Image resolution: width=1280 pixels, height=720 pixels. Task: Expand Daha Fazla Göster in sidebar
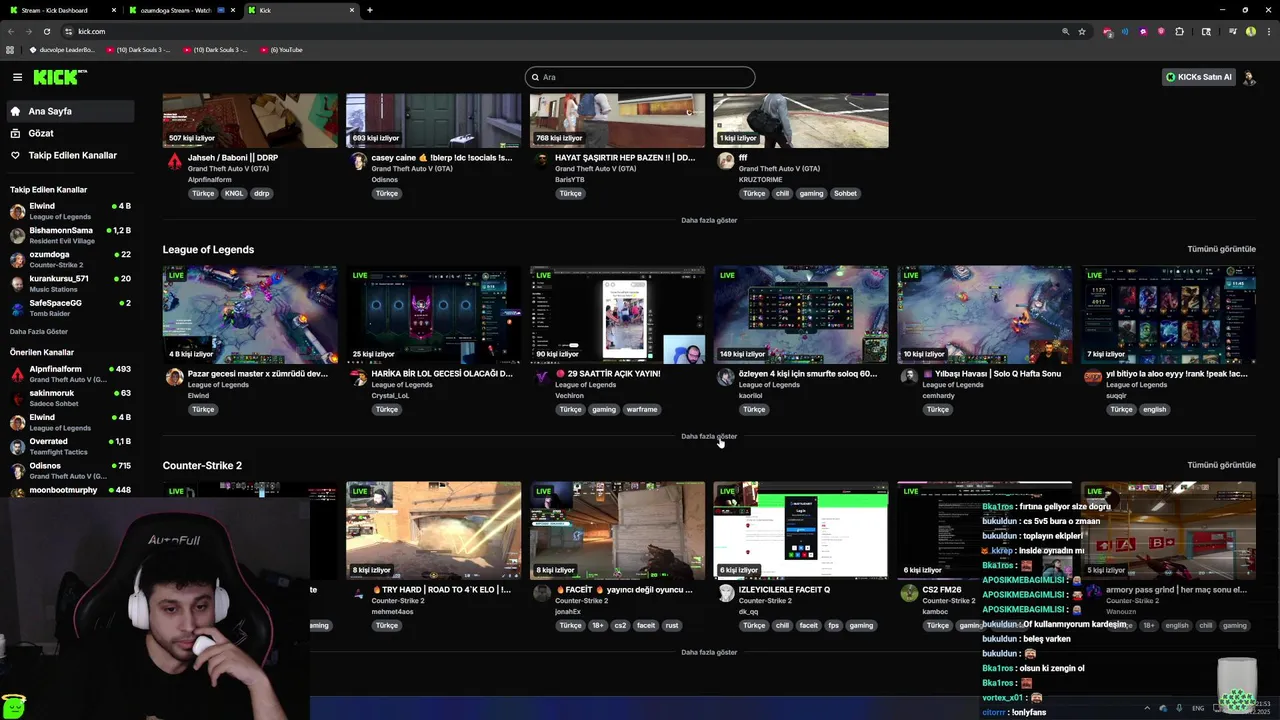[39, 331]
